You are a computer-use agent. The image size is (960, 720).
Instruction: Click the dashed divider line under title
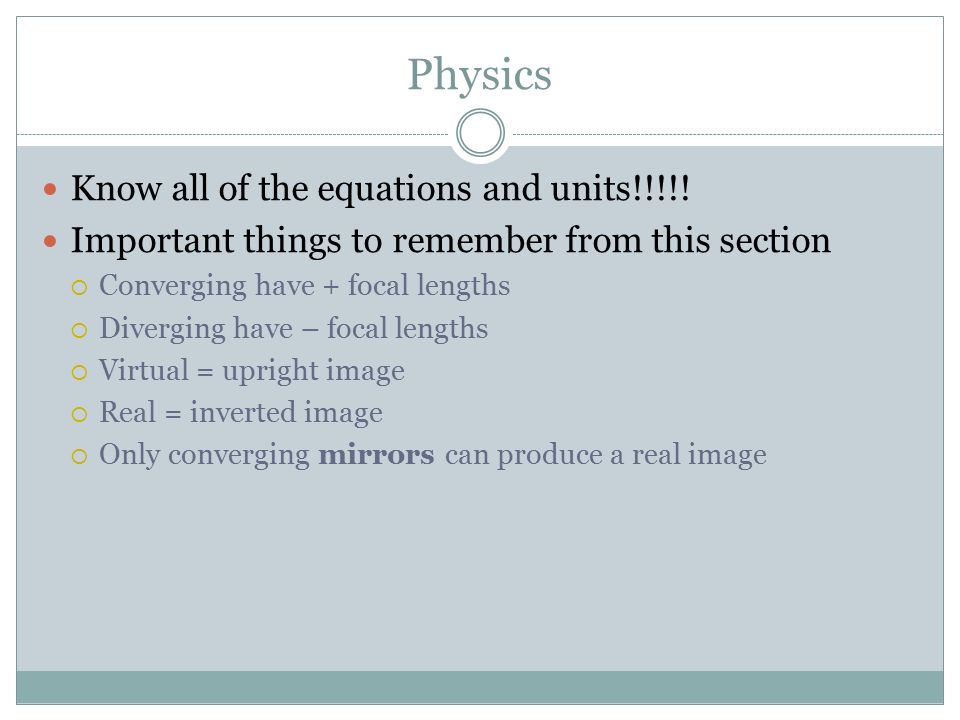[233, 134]
